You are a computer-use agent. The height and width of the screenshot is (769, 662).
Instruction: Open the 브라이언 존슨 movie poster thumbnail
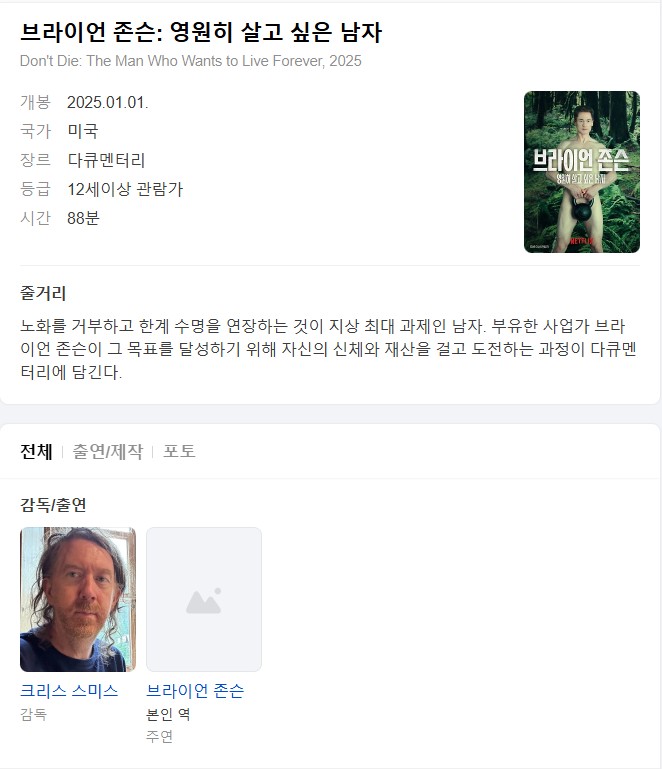pyautogui.click(x=582, y=172)
